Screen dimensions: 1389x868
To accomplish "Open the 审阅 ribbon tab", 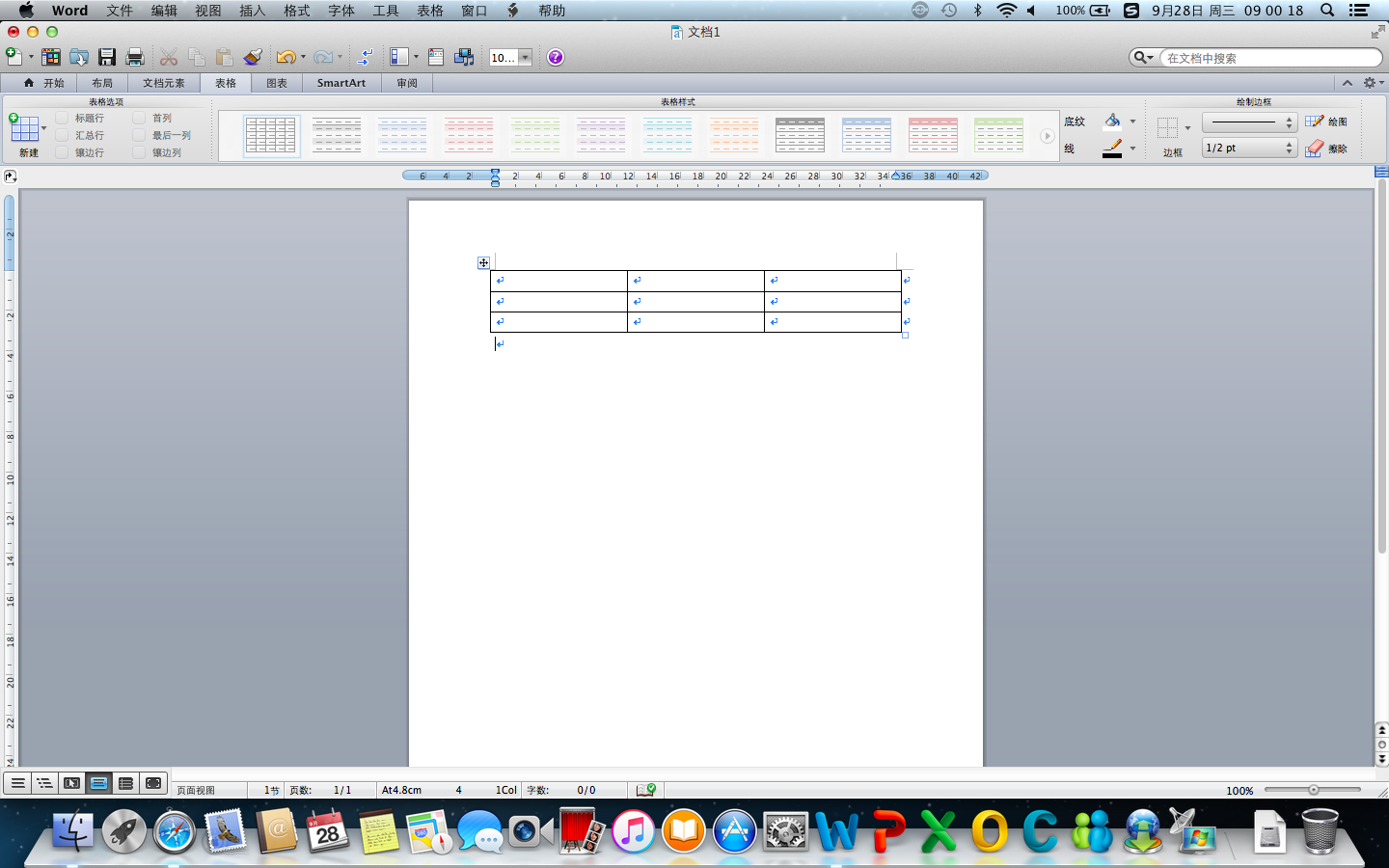I will coord(407,83).
